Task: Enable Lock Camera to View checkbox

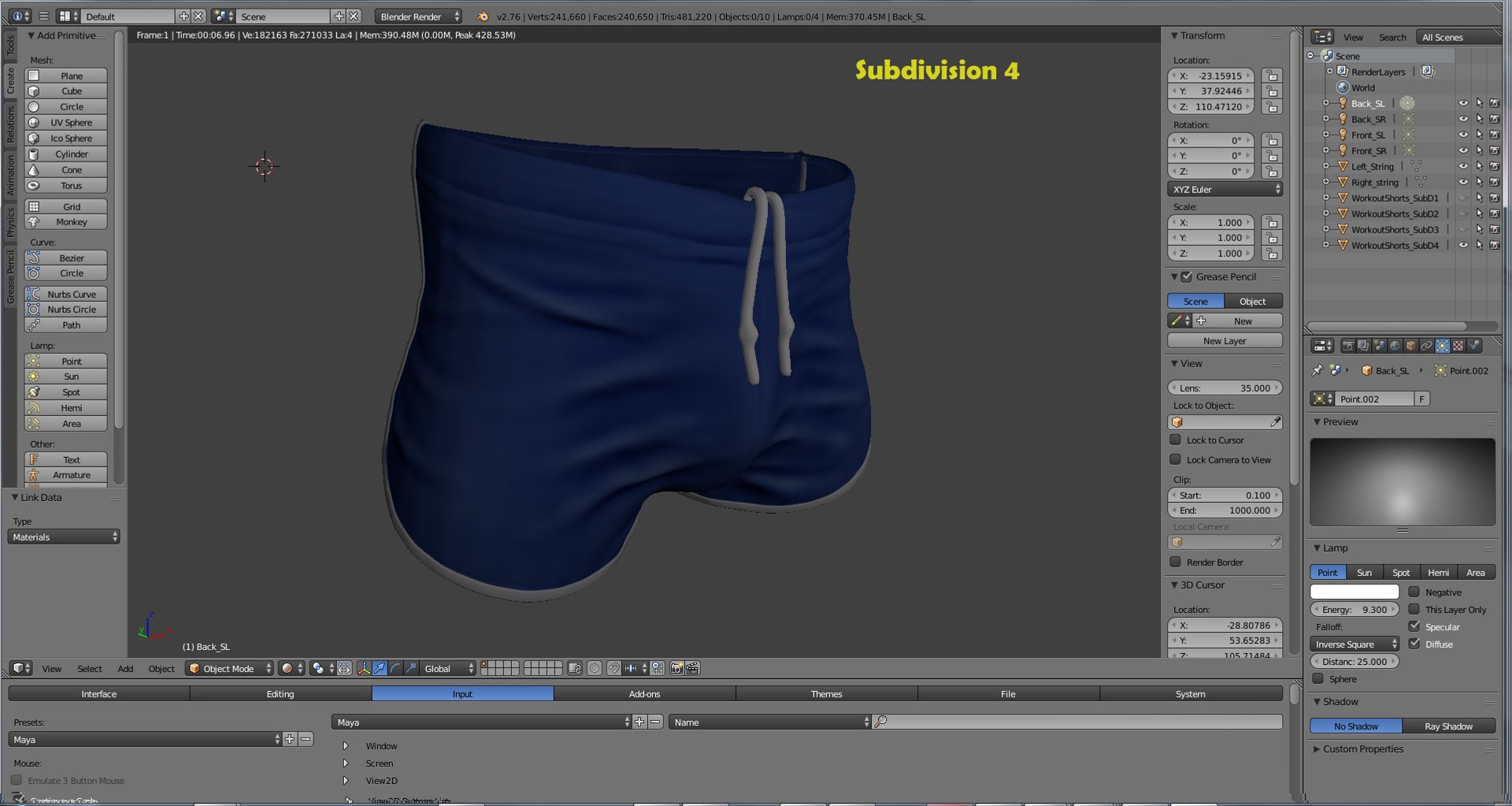Action: 1175,459
